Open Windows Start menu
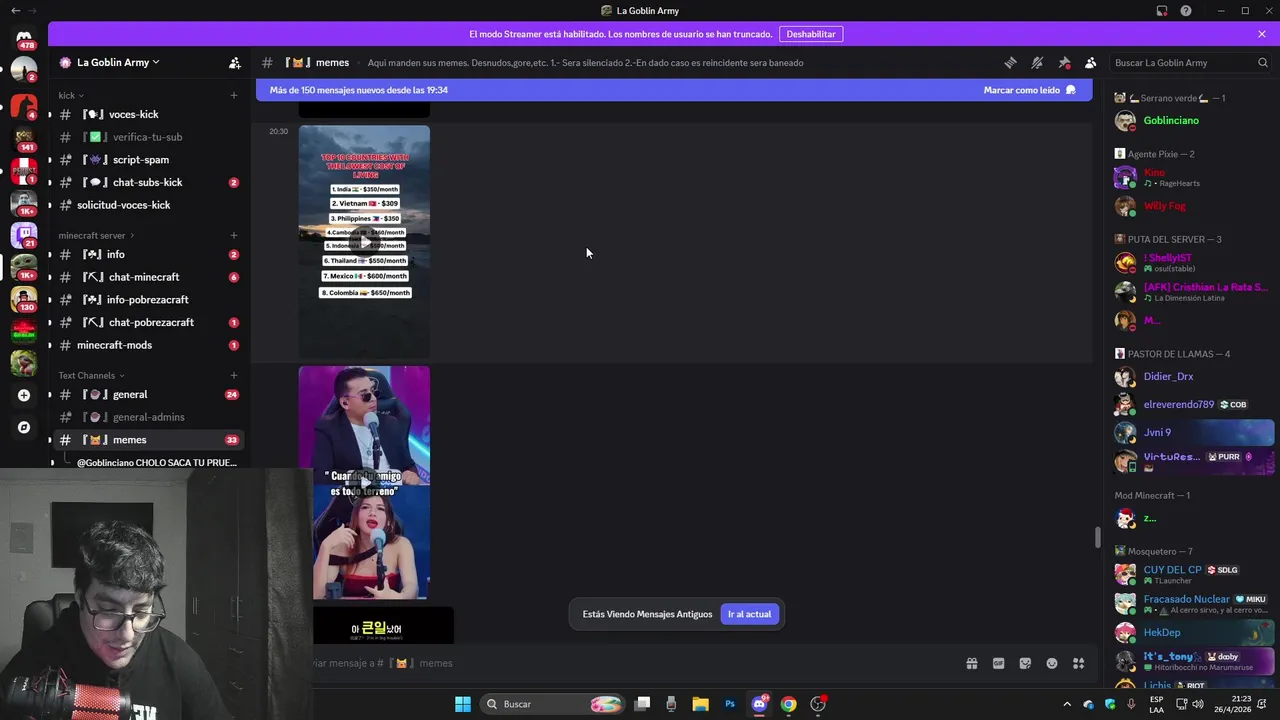1280x720 pixels. click(x=463, y=704)
